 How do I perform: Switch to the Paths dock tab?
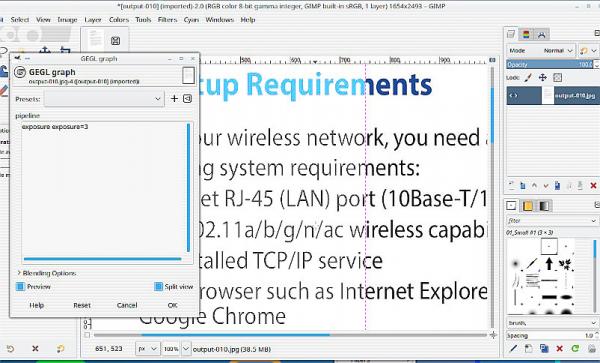[541, 35]
